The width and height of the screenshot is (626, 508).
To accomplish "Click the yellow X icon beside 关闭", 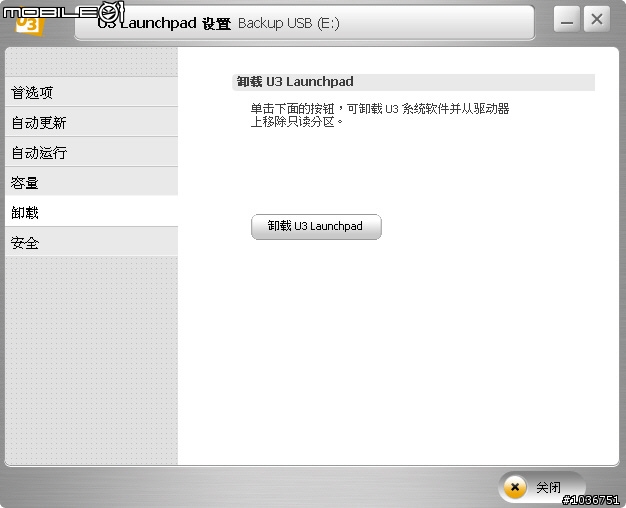I will click(x=515, y=487).
